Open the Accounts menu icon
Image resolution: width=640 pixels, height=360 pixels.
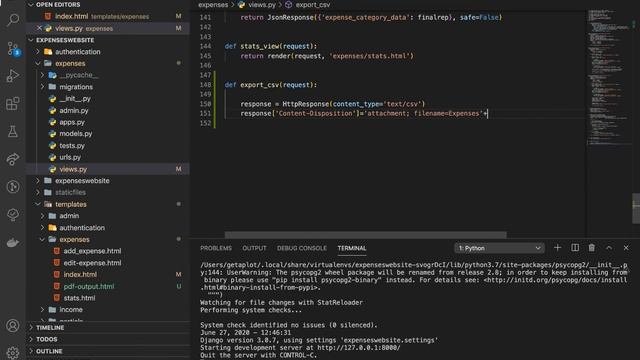tap(13, 326)
